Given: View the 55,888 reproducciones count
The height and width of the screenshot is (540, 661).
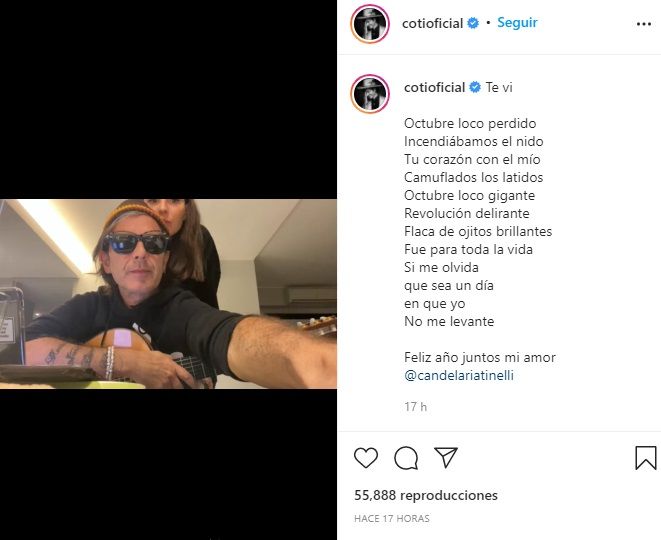Looking at the screenshot, I should click(426, 495).
